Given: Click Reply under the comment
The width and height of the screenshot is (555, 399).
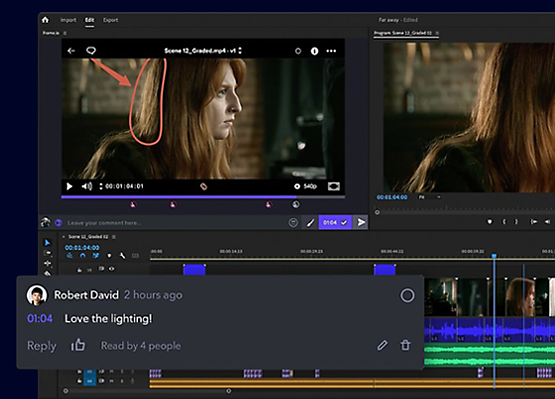Looking at the screenshot, I should click(x=42, y=346).
